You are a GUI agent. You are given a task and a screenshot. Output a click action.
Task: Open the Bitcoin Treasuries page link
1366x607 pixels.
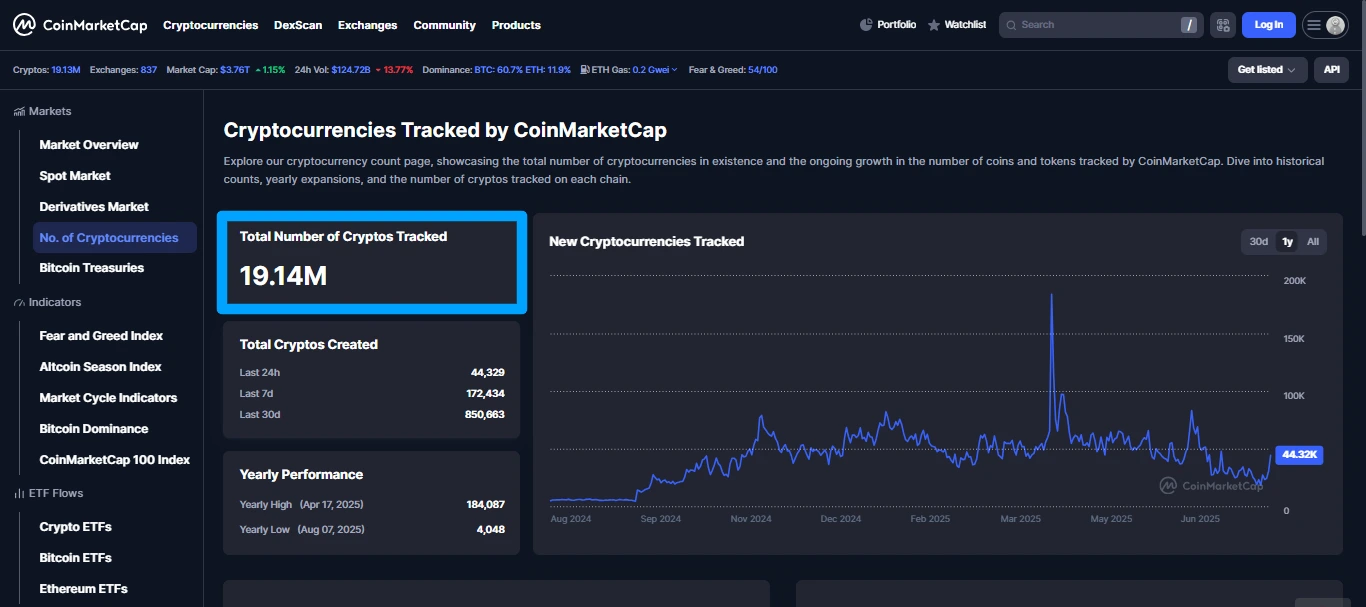pyautogui.click(x=91, y=267)
